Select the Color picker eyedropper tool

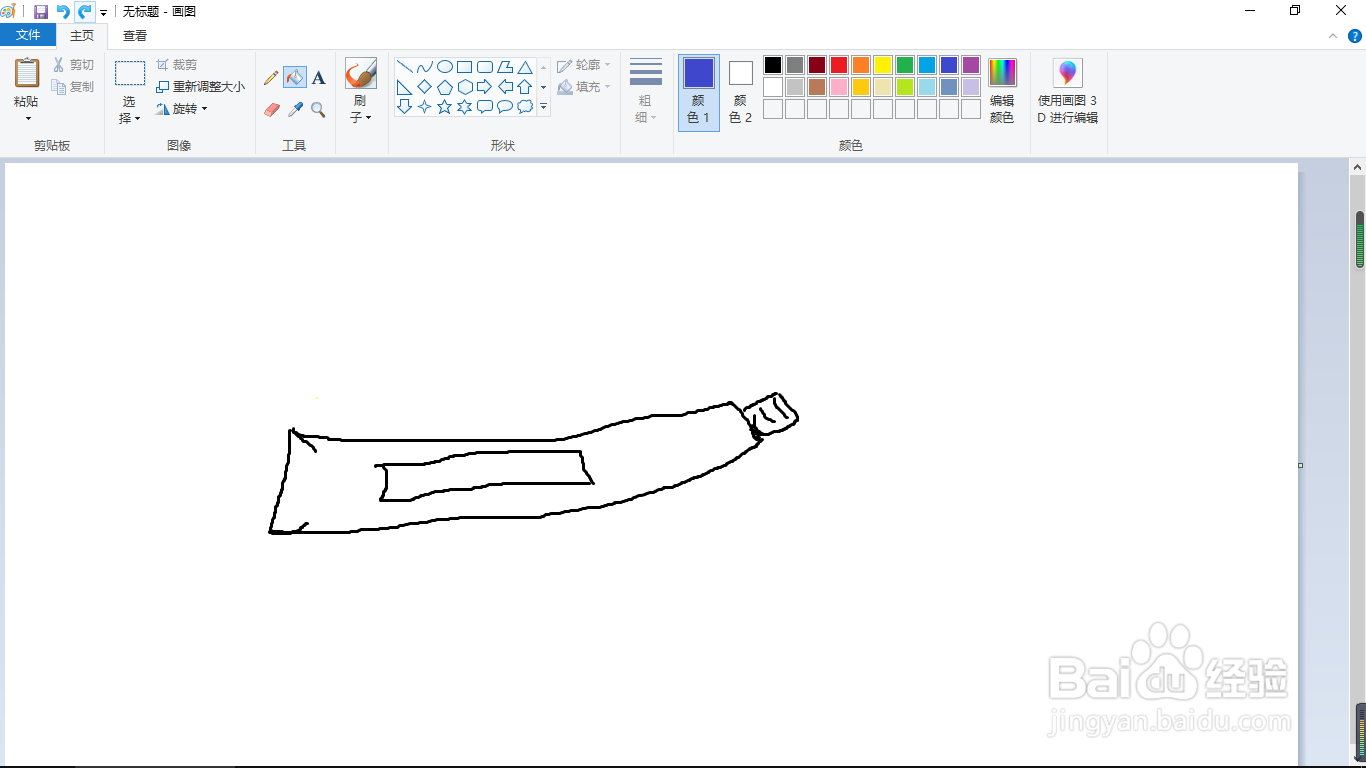pyautogui.click(x=295, y=109)
